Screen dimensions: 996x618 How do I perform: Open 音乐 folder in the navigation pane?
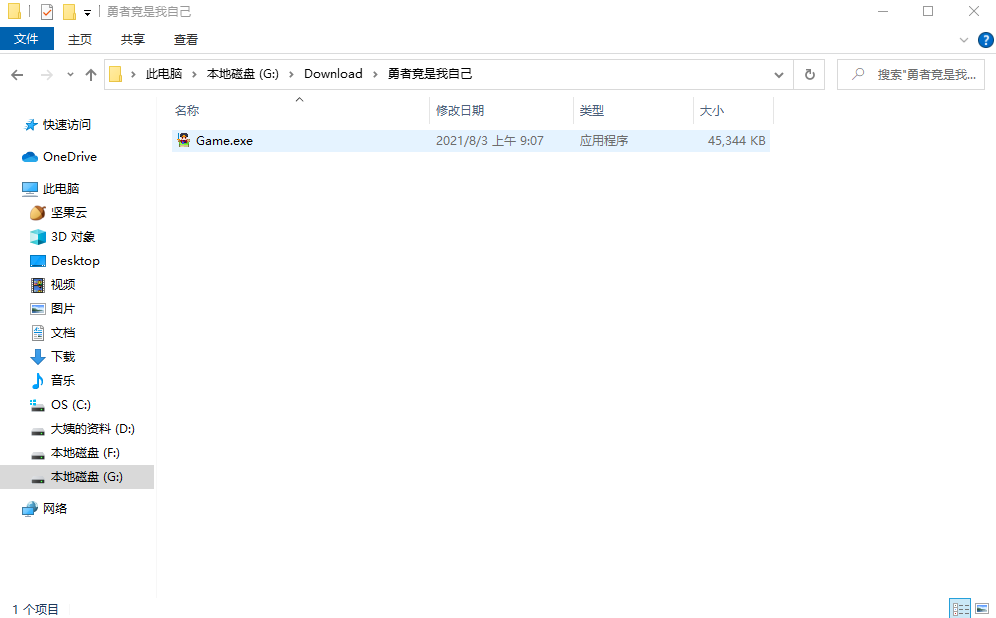coord(63,380)
